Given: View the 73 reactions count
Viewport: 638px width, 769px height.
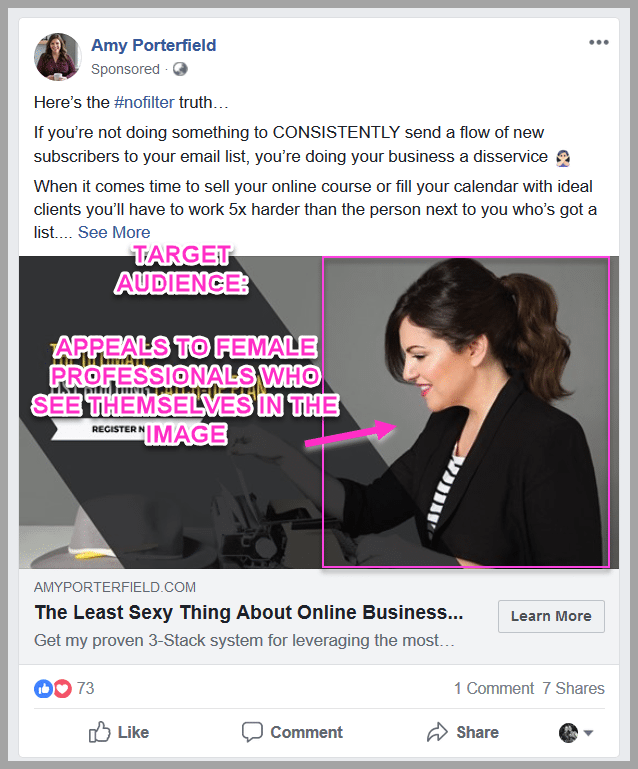Looking at the screenshot, I should pyautogui.click(x=85, y=688).
